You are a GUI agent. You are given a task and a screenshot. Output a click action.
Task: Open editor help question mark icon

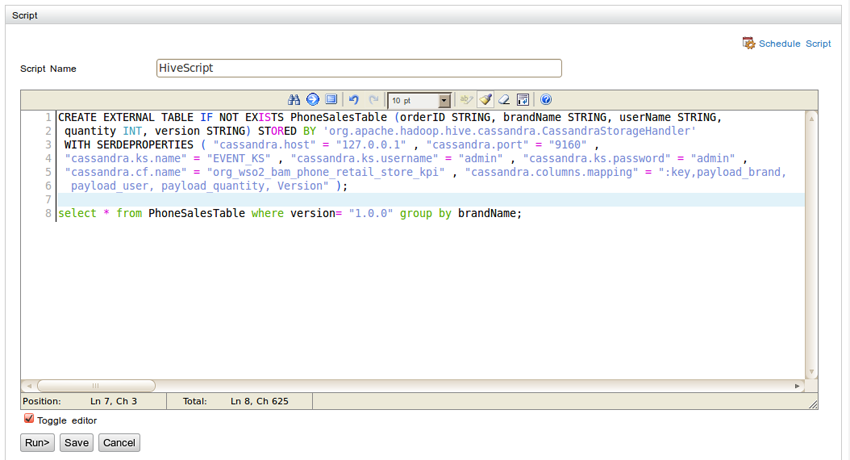point(546,100)
